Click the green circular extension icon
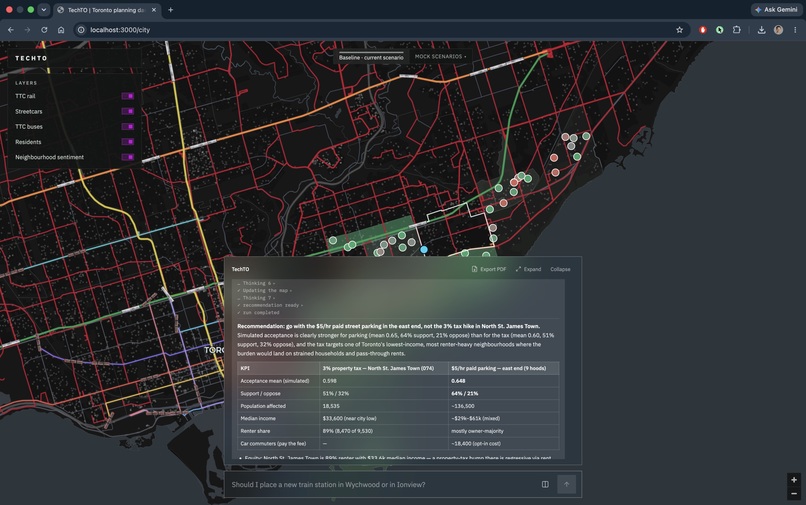This screenshot has height=505, width=806. coord(720,30)
